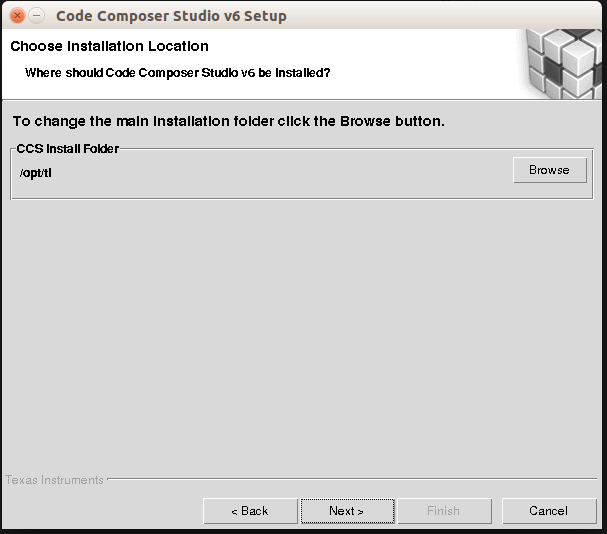Image resolution: width=607 pixels, height=534 pixels.
Task: Click blank white area of header banner
Action: pos(420,60)
